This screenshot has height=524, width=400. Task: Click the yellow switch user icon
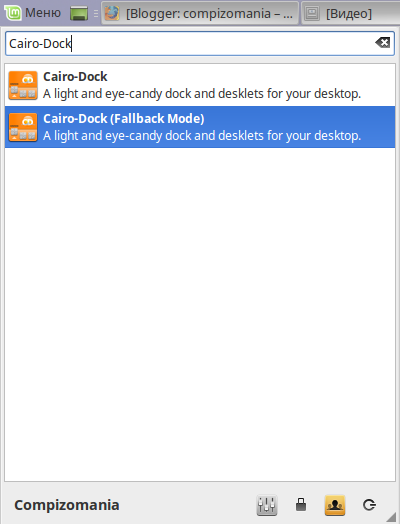[335, 505]
